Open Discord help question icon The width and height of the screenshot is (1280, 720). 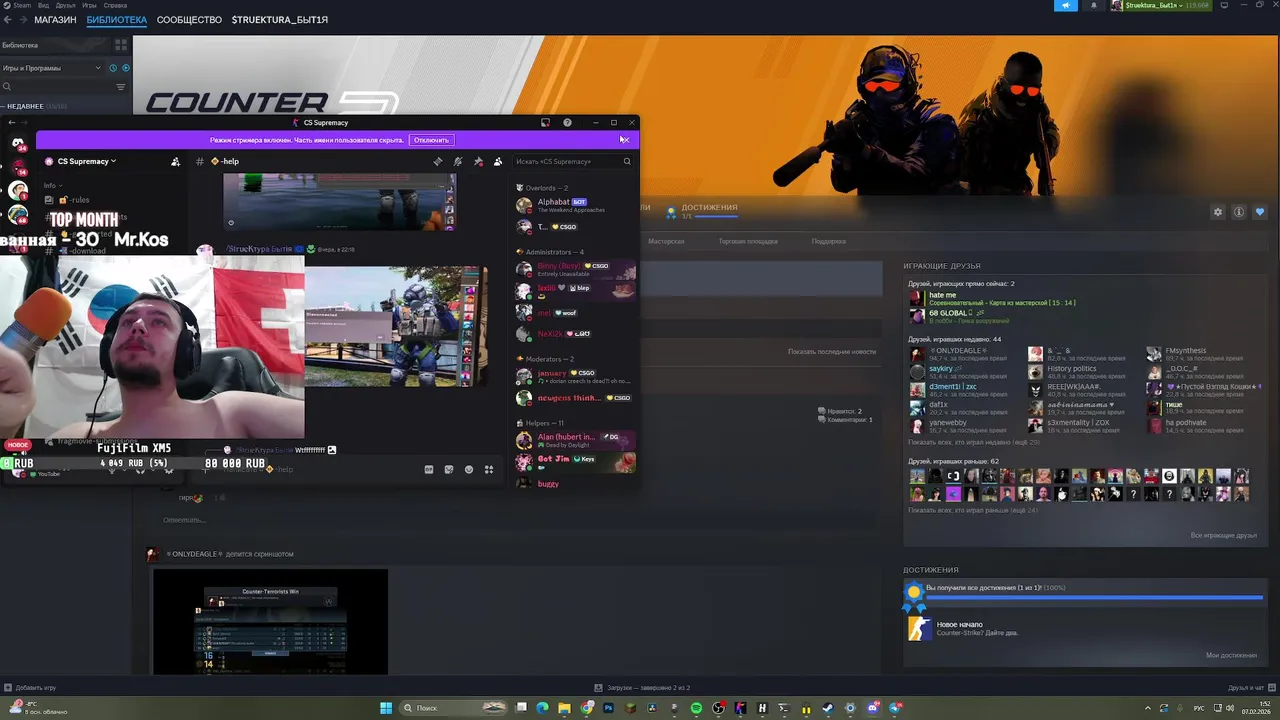click(x=567, y=123)
